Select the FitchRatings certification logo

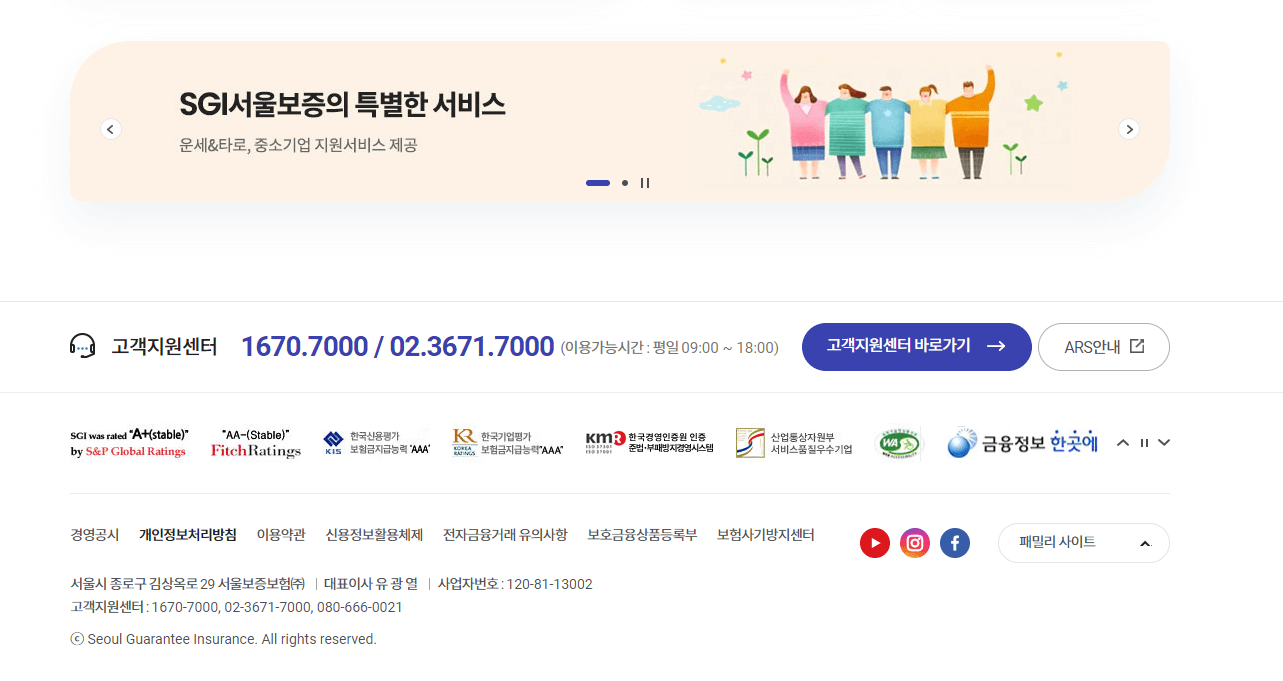pos(255,445)
